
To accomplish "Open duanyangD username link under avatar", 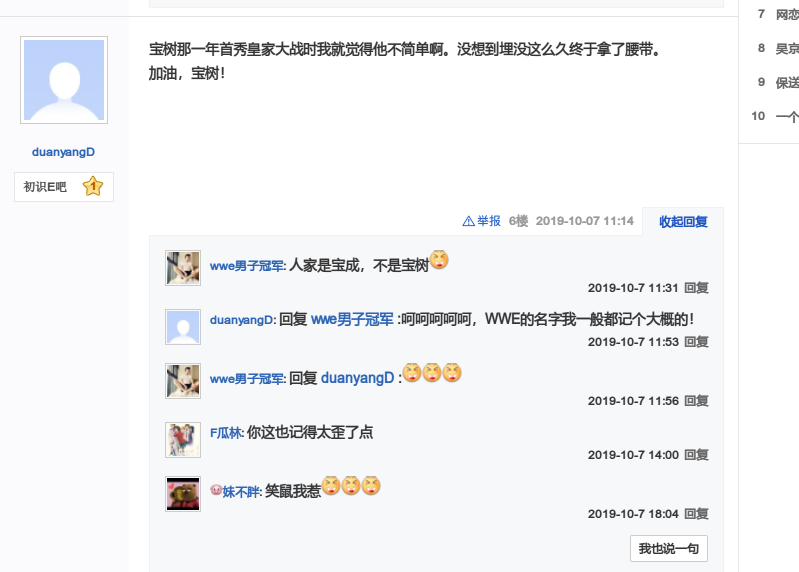I will click(63, 152).
